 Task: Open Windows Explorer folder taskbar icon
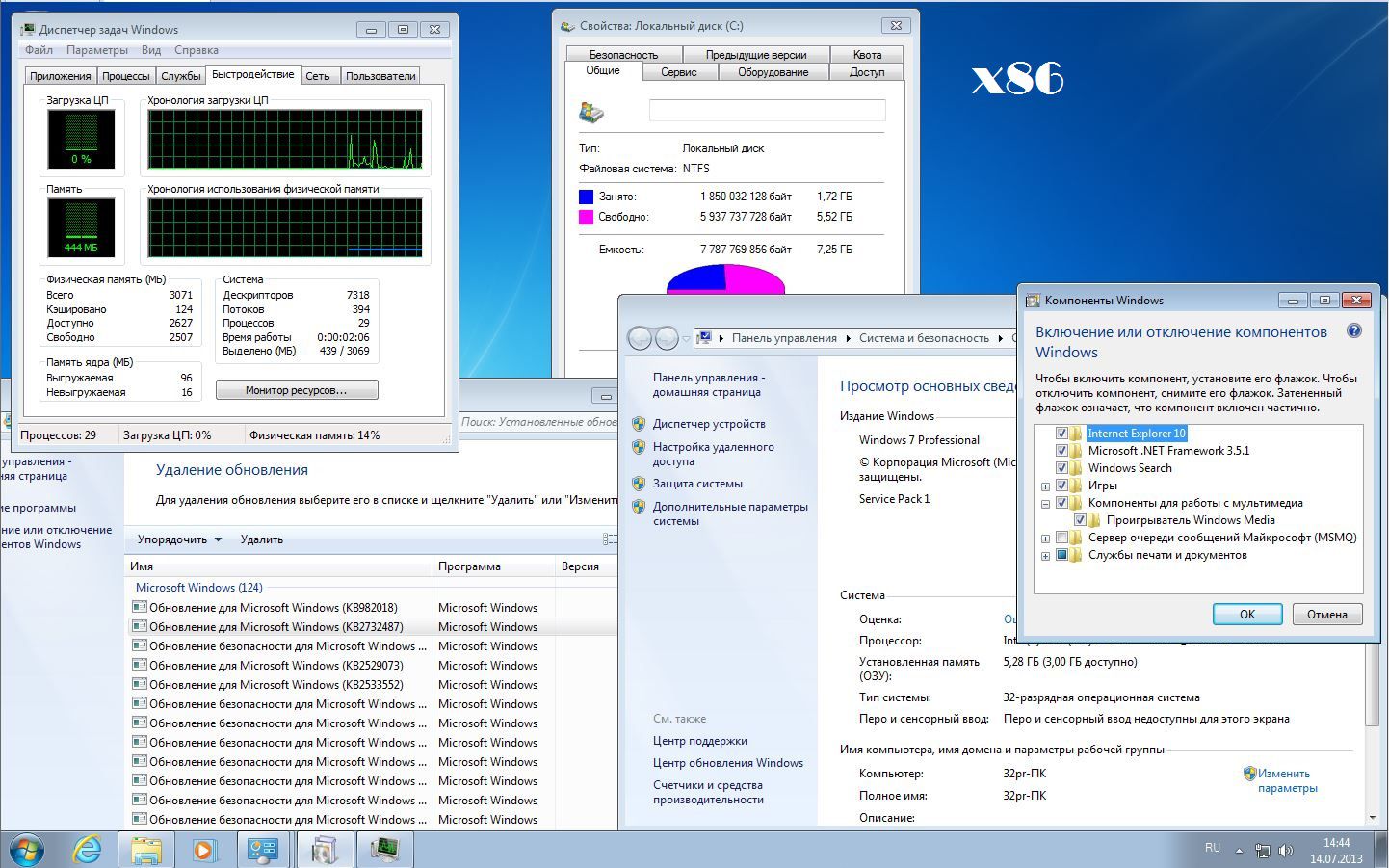click(x=146, y=850)
